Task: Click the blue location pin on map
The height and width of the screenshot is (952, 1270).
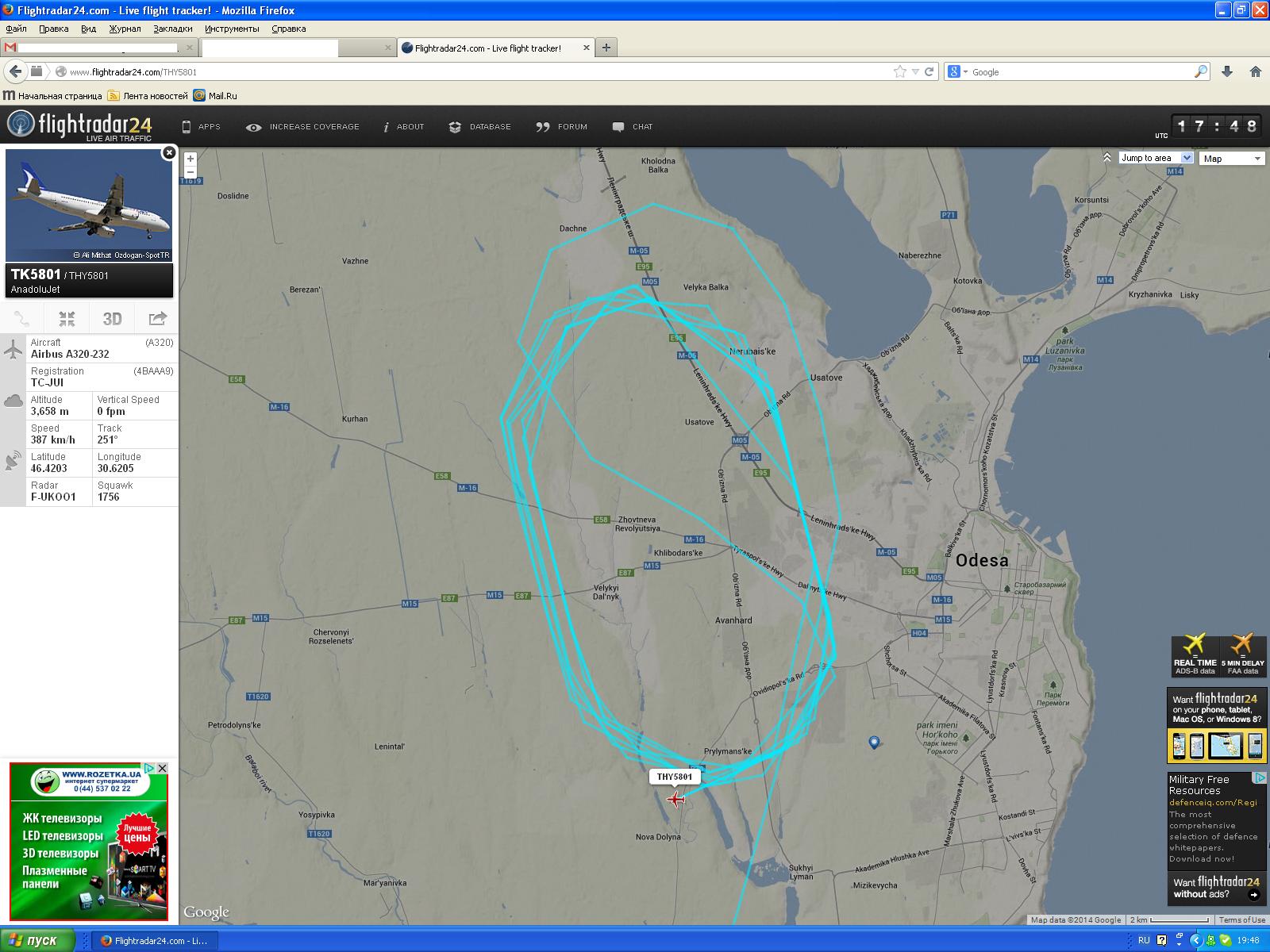Action: 874,743
